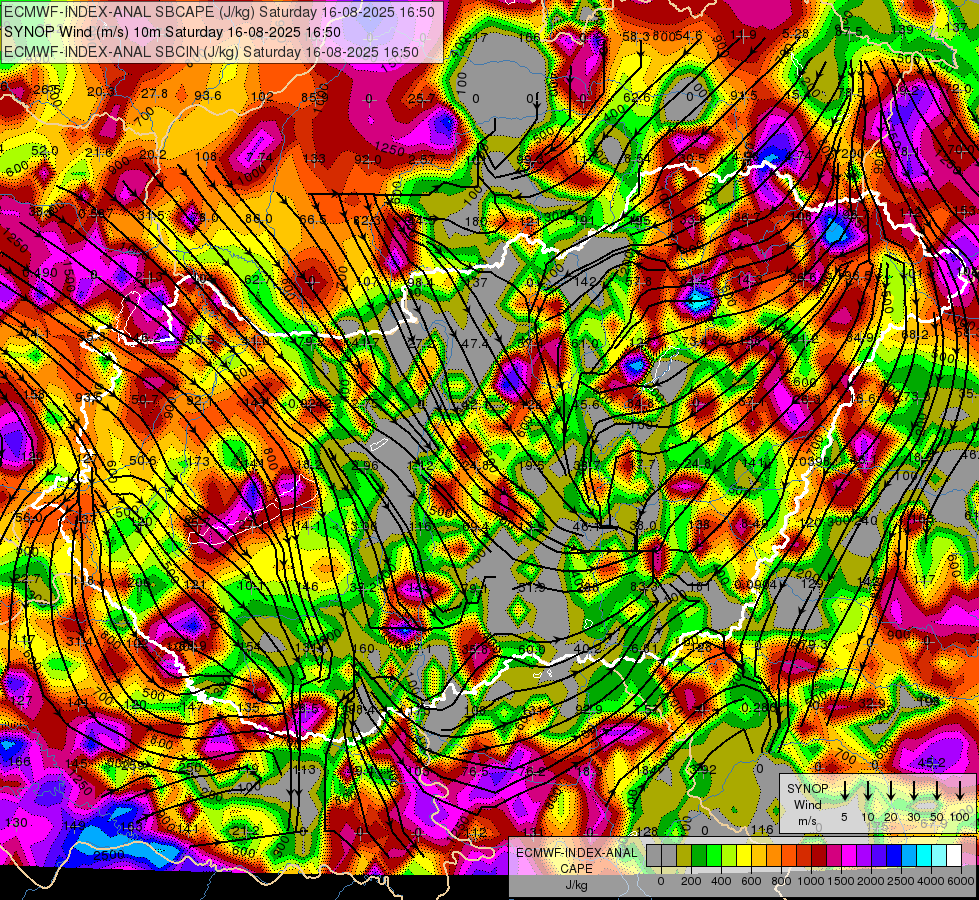Pick the bright magenta swatch after 1500
Image resolution: width=979 pixels, height=900 pixels.
click(849, 855)
